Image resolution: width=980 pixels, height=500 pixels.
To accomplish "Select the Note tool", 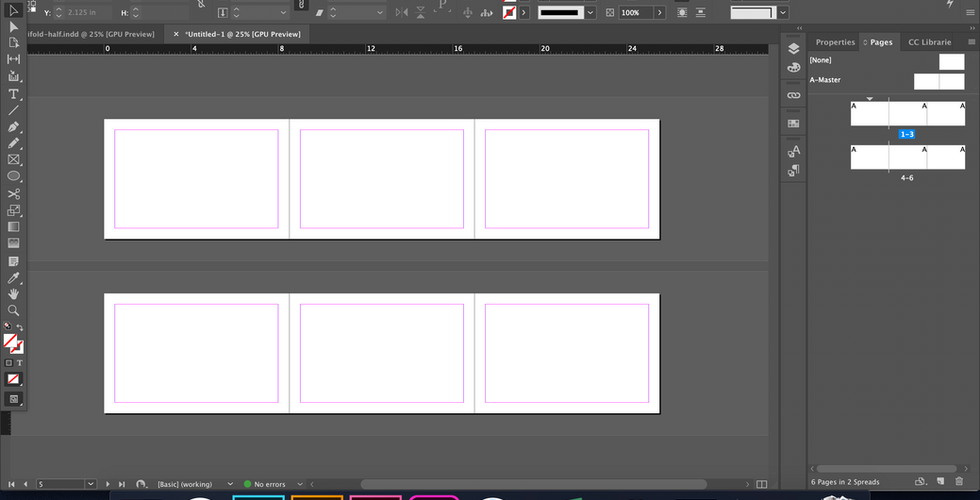I will click(13, 261).
